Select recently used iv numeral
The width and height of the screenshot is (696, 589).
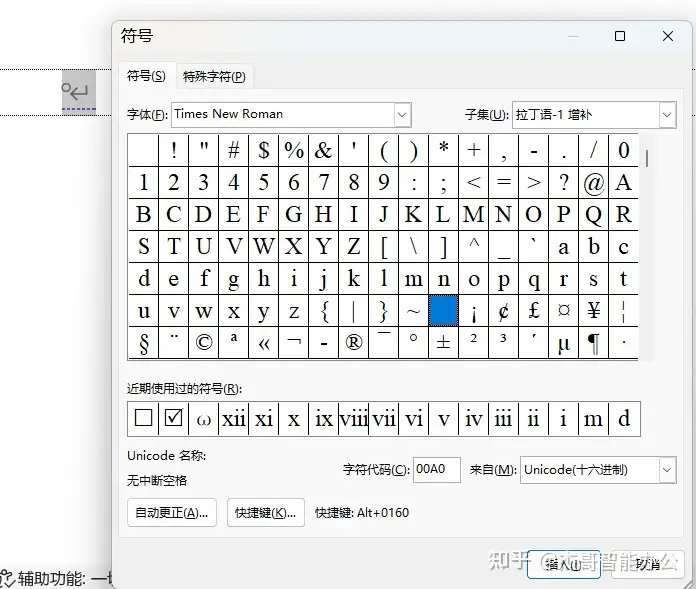point(474,418)
